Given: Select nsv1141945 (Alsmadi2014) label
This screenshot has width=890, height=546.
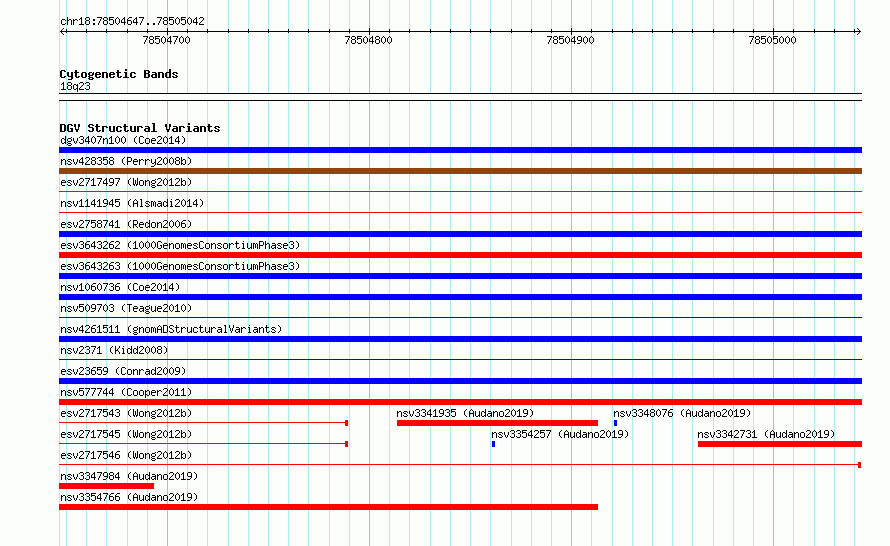Looking at the screenshot, I should 132,203.
